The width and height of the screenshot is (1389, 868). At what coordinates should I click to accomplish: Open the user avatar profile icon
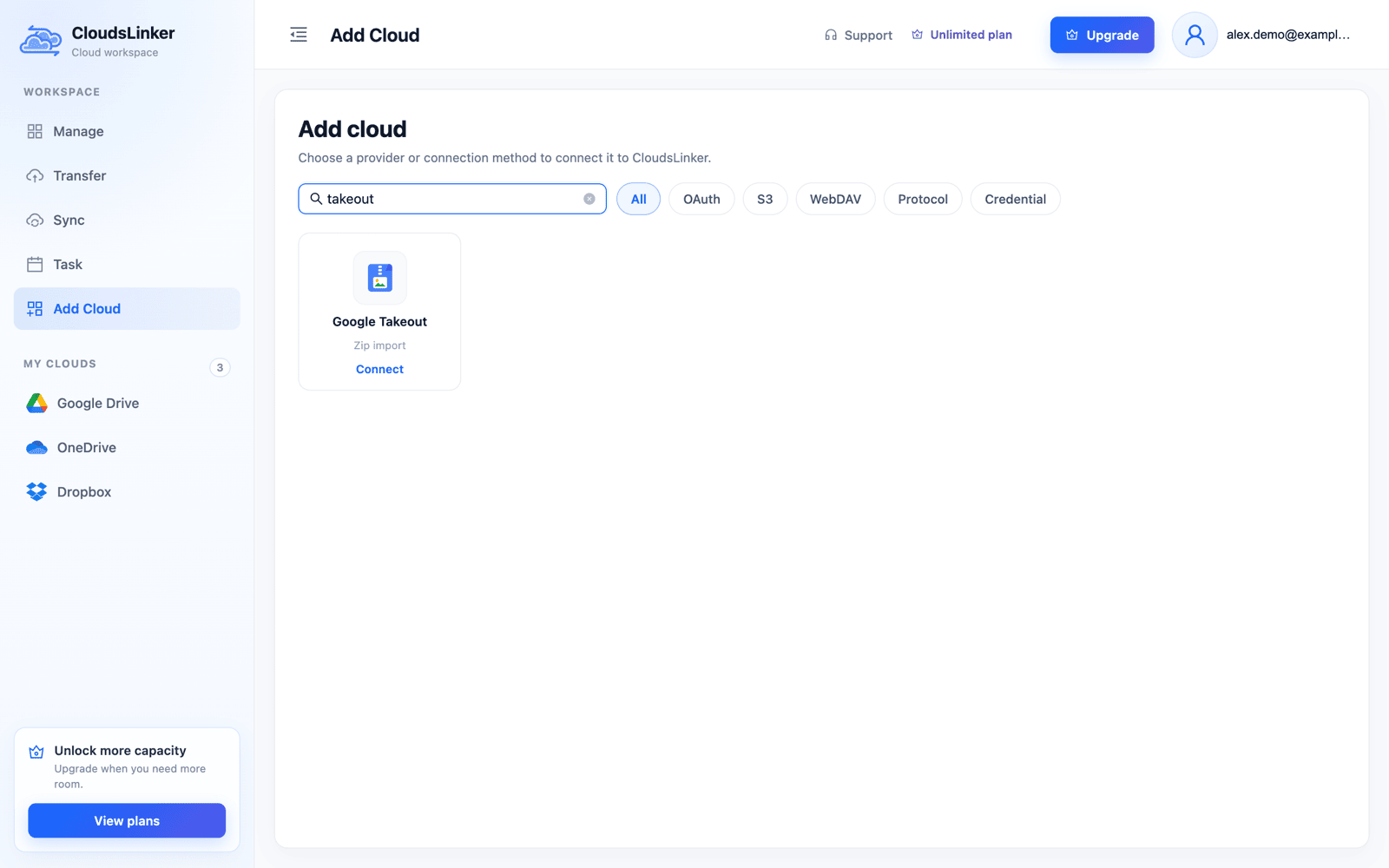[1195, 35]
